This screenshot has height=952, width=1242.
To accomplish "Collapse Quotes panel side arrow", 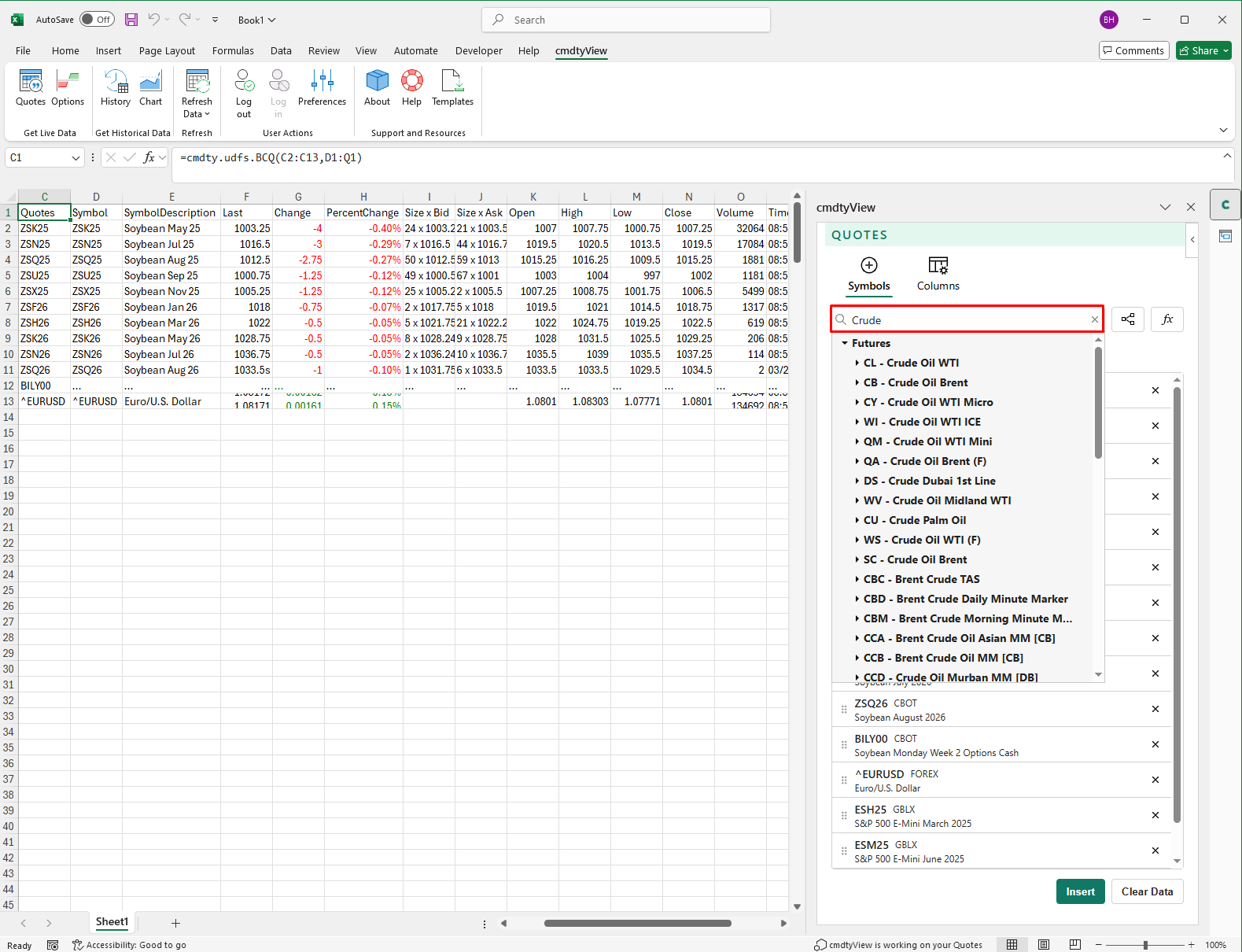I will point(1192,239).
